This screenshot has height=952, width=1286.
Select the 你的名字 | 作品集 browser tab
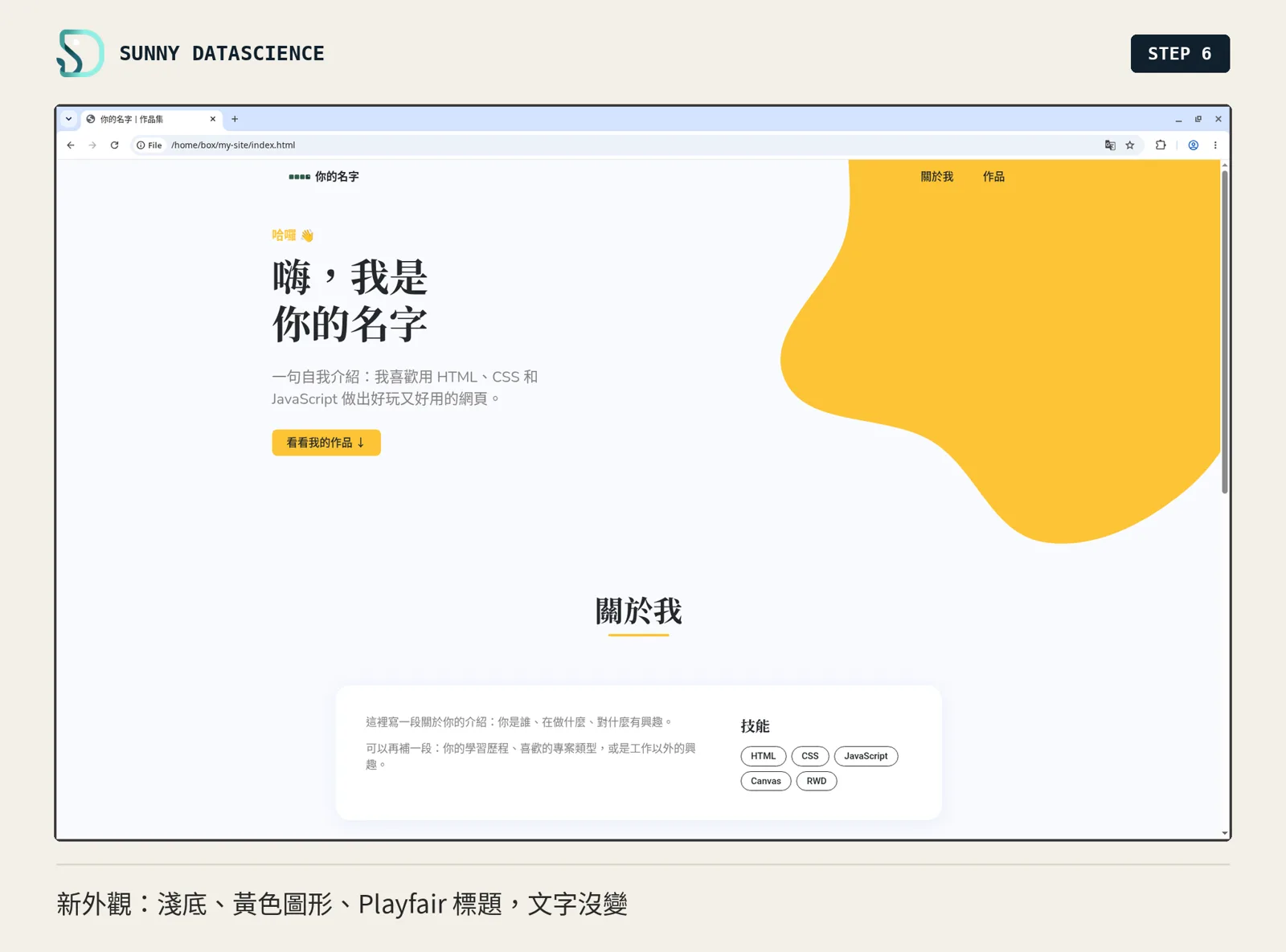pyautogui.click(x=151, y=119)
